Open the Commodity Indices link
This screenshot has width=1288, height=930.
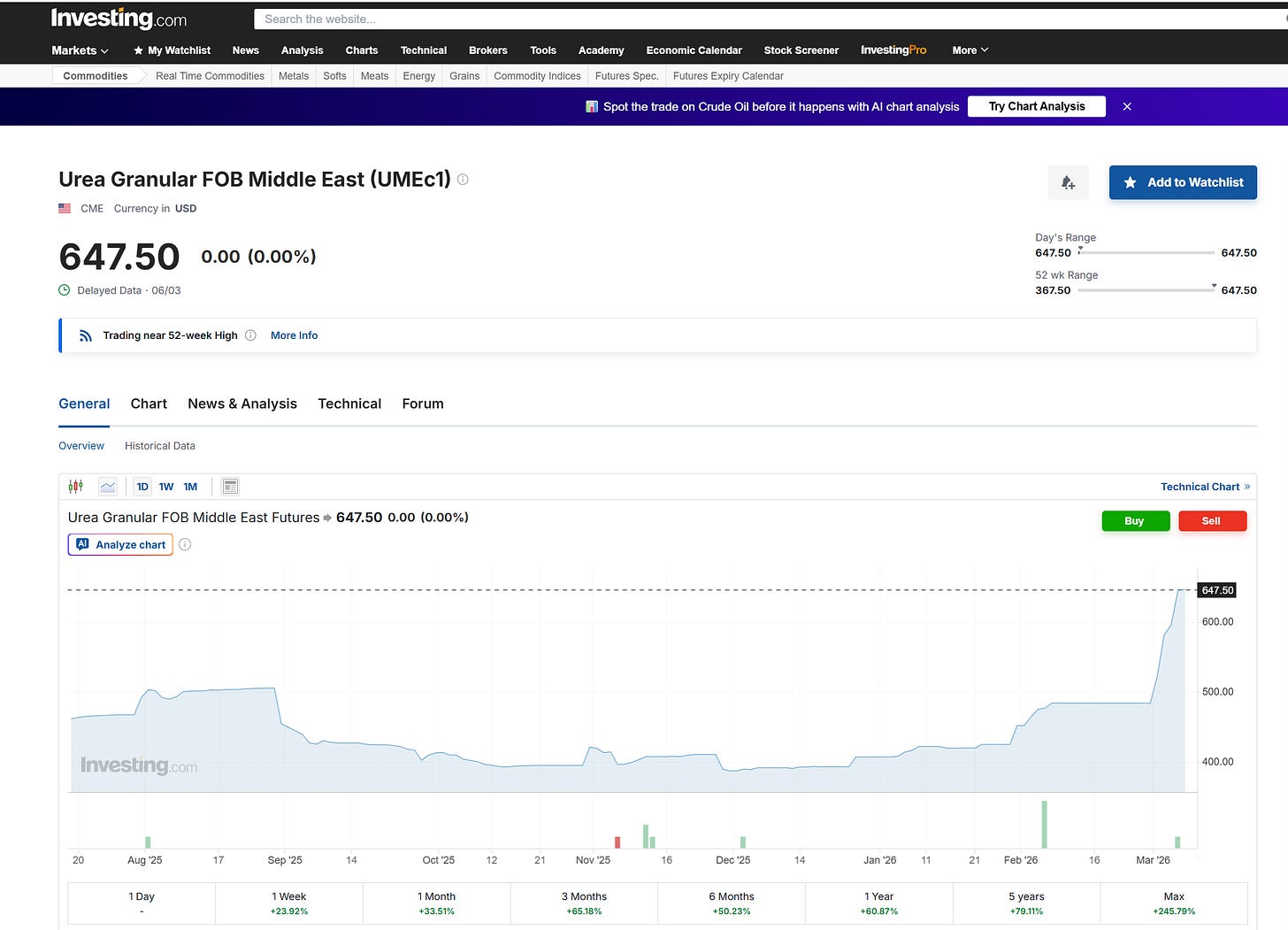(537, 76)
